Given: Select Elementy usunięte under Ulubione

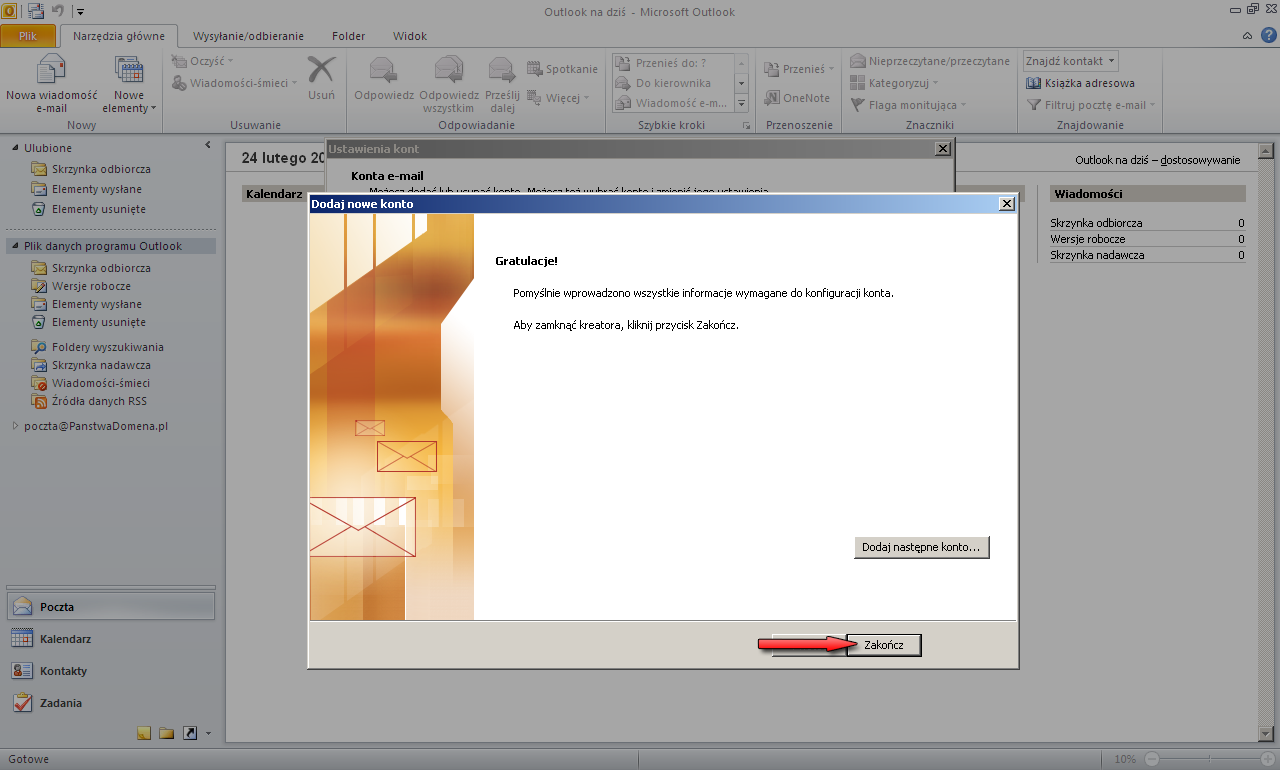Looking at the screenshot, I should click(x=99, y=209).
